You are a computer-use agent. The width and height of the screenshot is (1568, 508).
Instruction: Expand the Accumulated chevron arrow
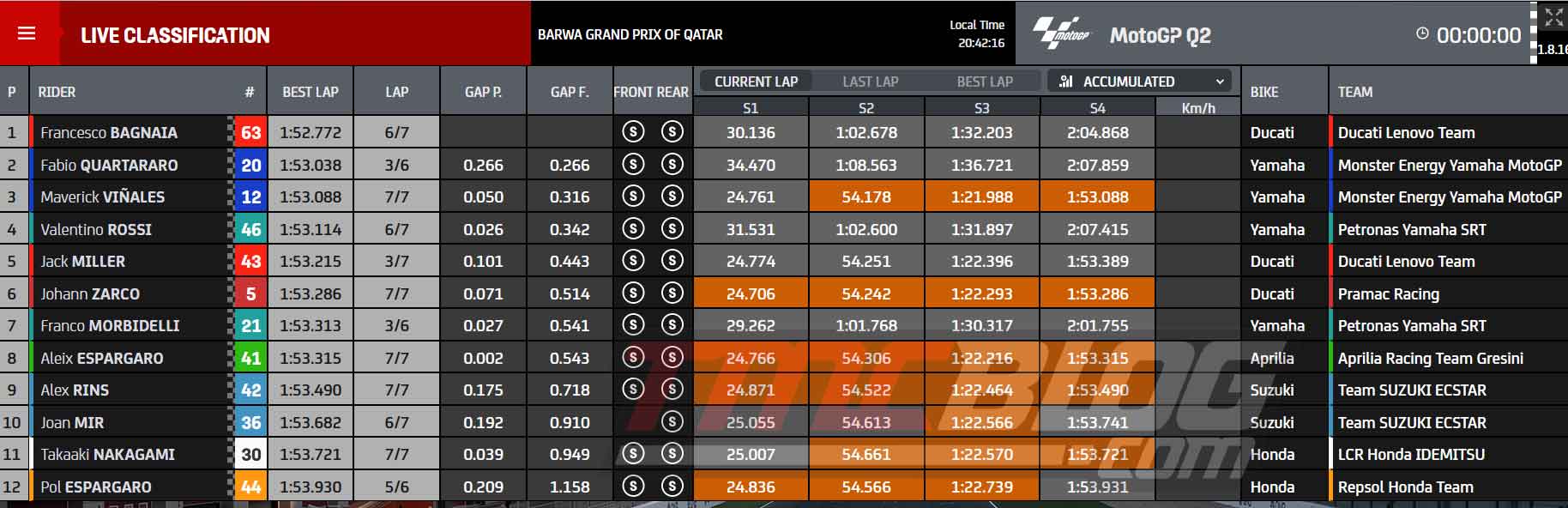pos(1219,82)
